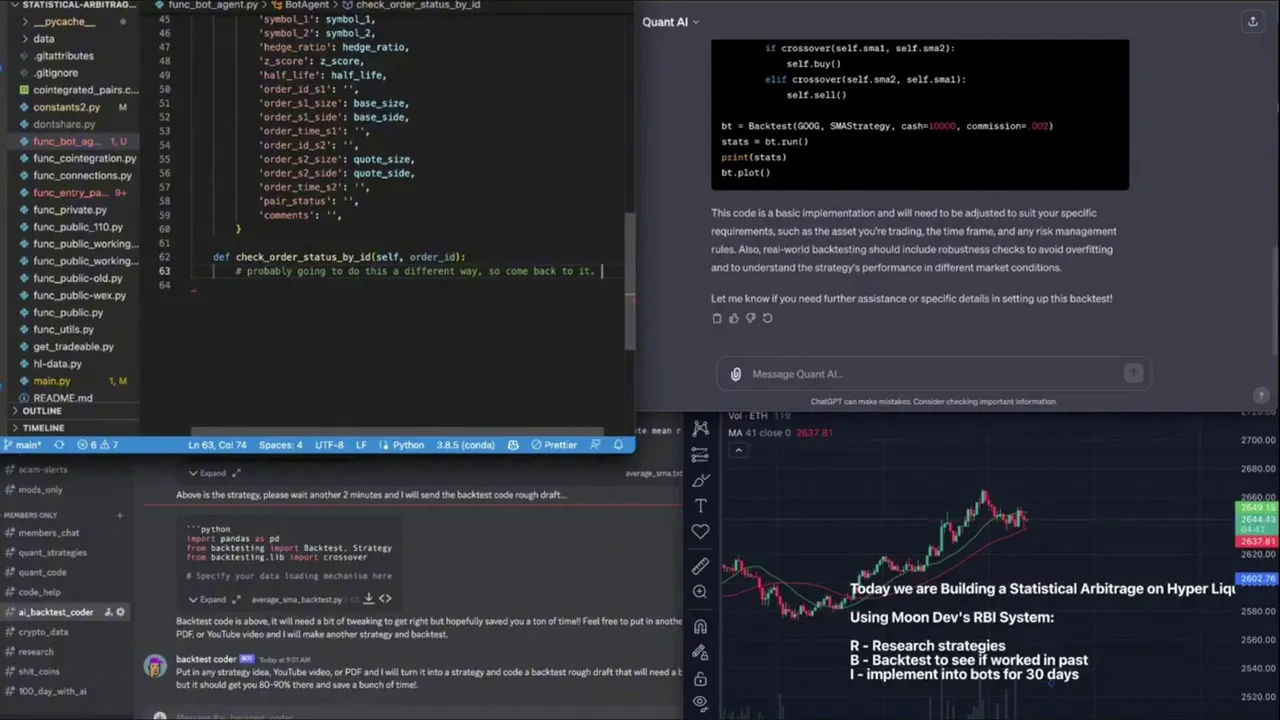
Task: Open the crypto_data Discord channel
Action: (44, 632)
